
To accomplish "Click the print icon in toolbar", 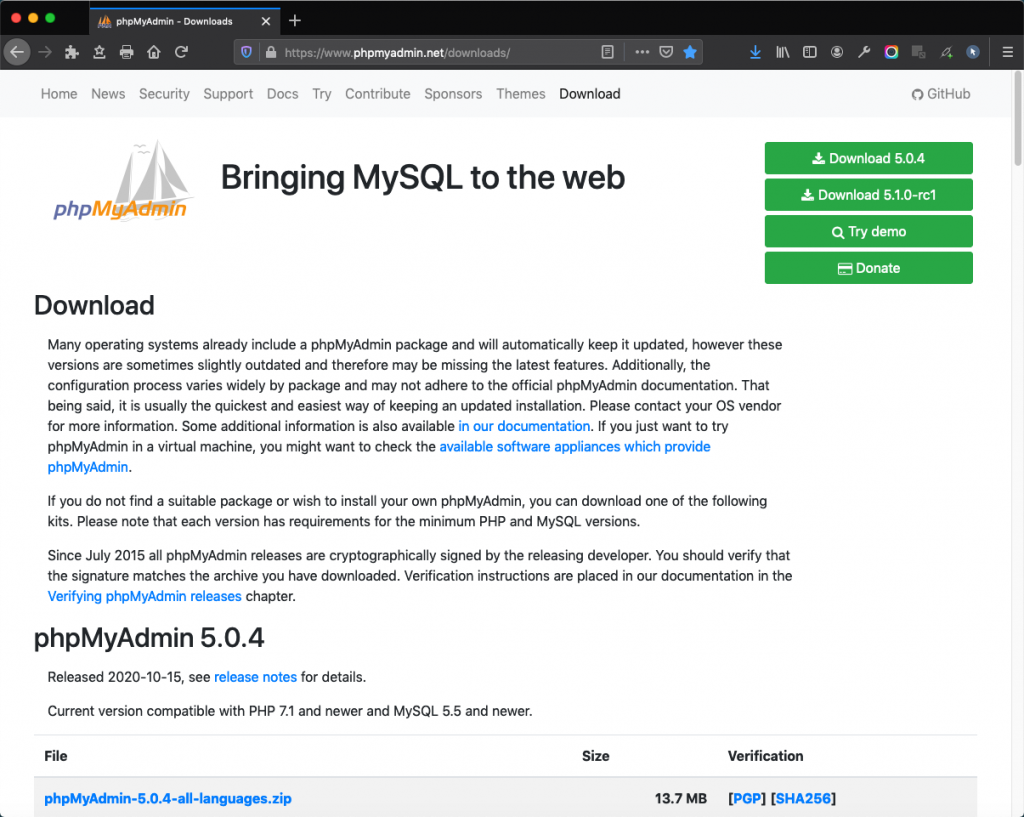I will point(127,52).
